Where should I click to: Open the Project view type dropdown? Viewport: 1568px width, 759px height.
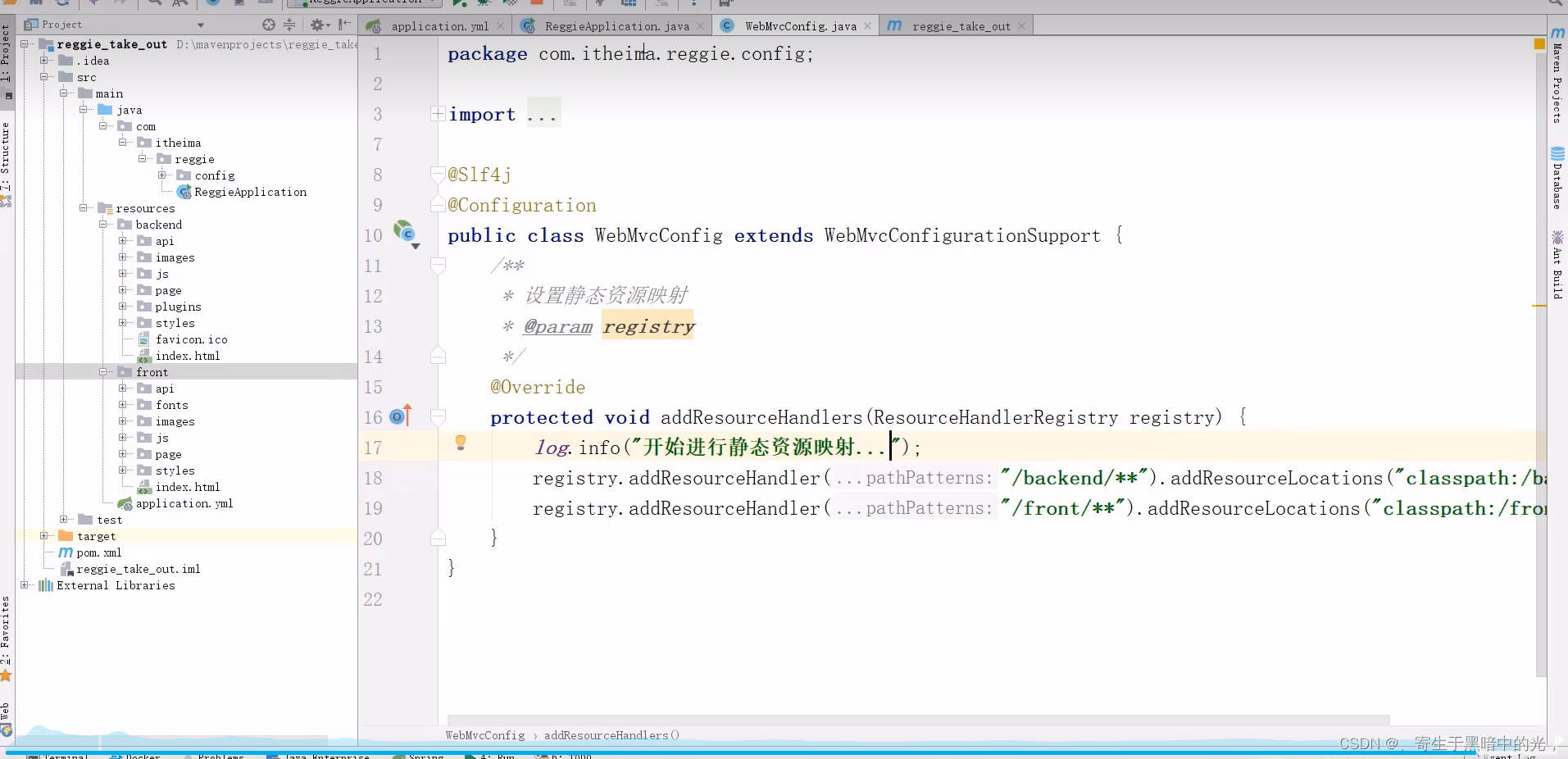tap(200, 25)
